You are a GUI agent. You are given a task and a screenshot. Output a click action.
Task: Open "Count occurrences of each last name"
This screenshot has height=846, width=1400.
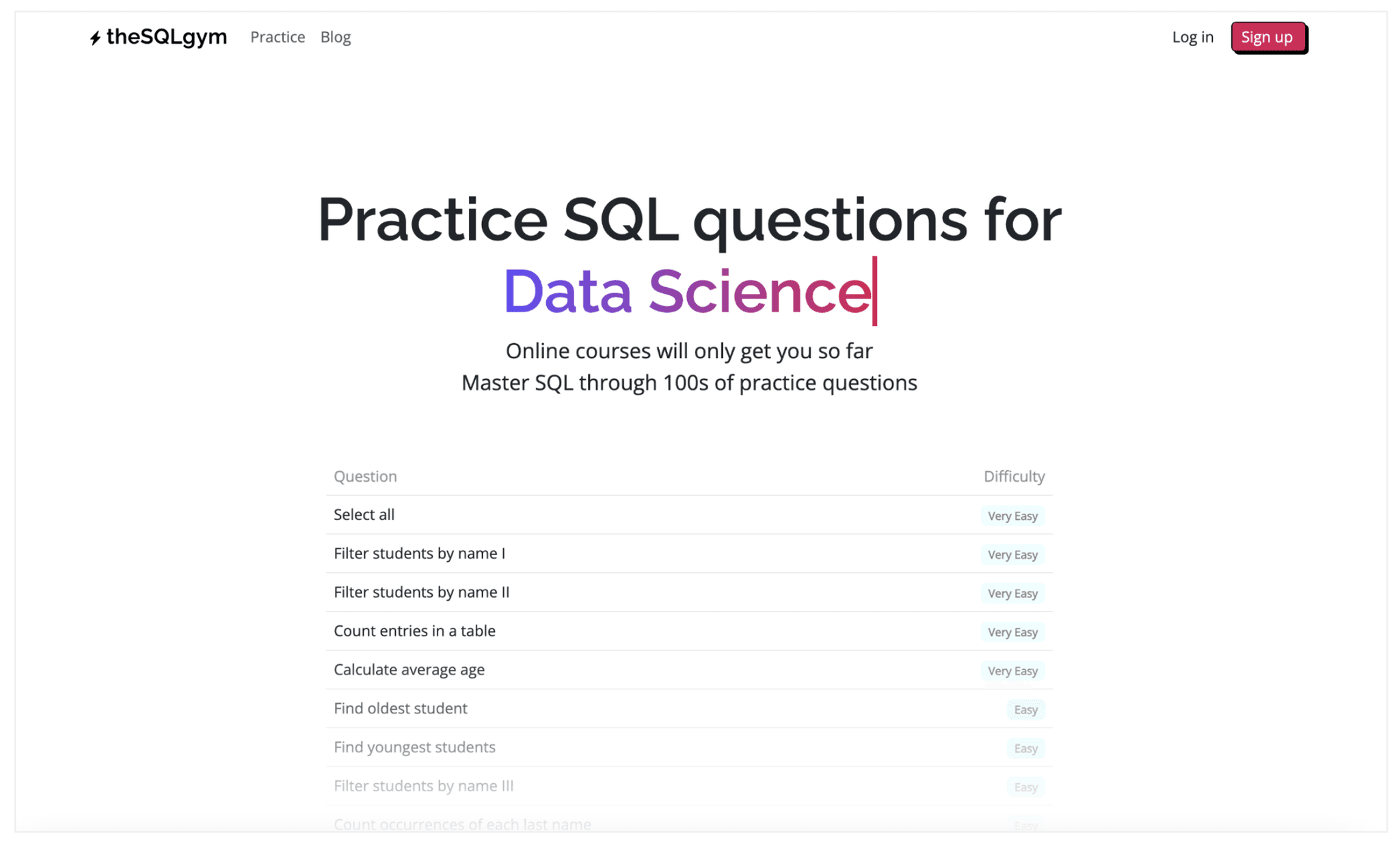[462, 824]
